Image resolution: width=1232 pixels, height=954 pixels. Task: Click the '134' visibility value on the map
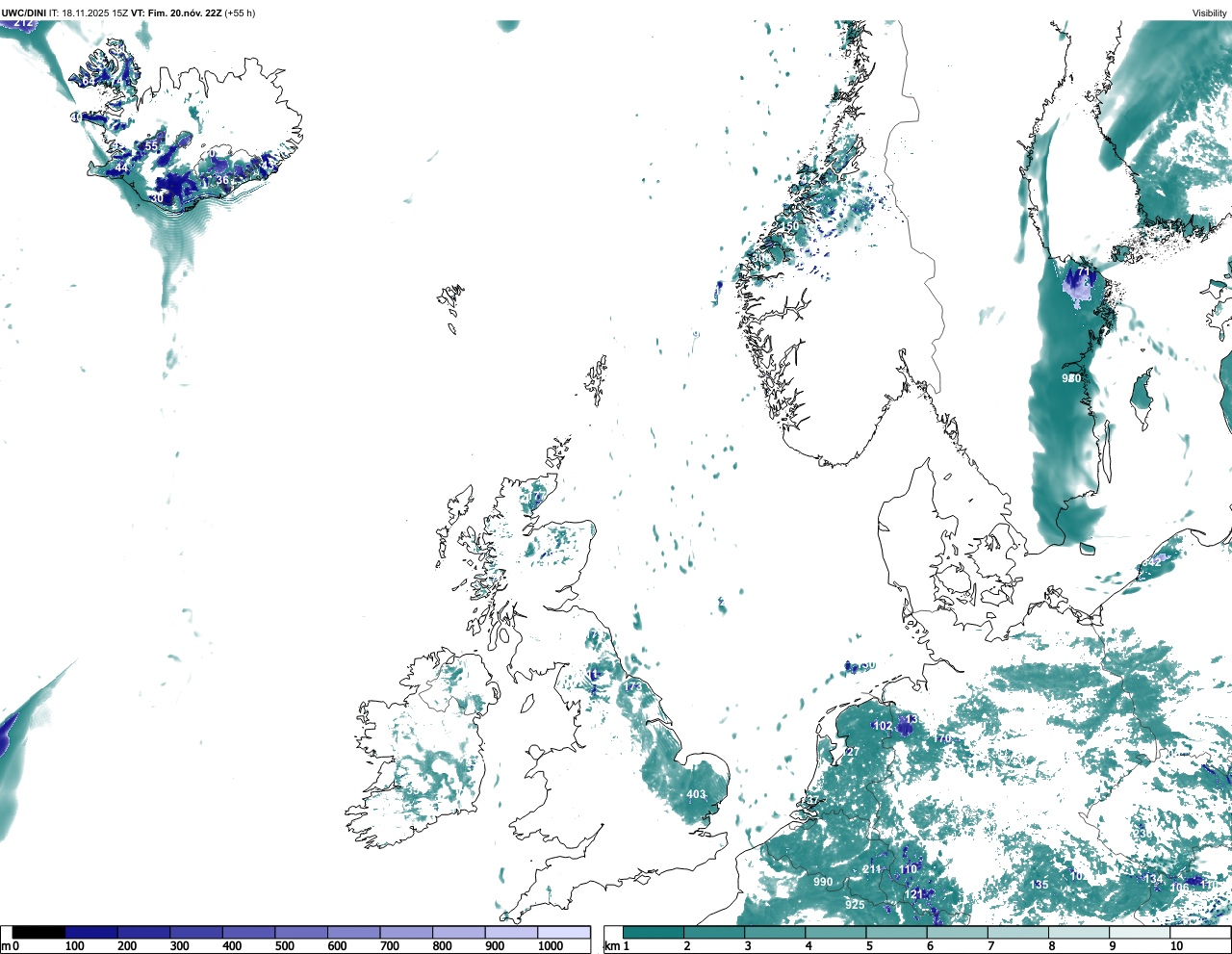click(x=1152, y=879)
